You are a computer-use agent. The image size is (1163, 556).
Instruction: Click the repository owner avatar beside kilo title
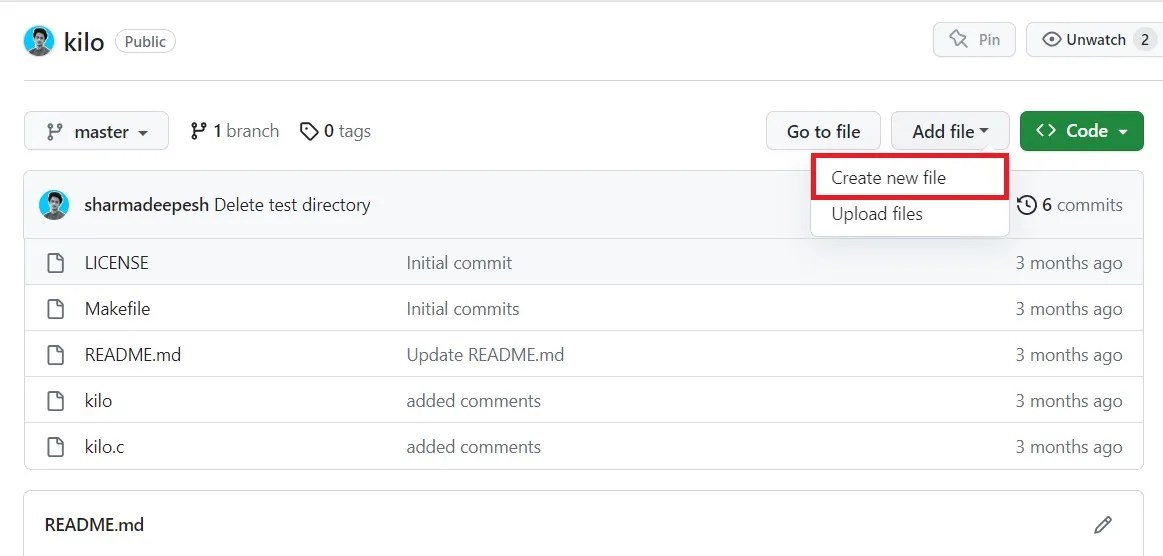(39, 42)
